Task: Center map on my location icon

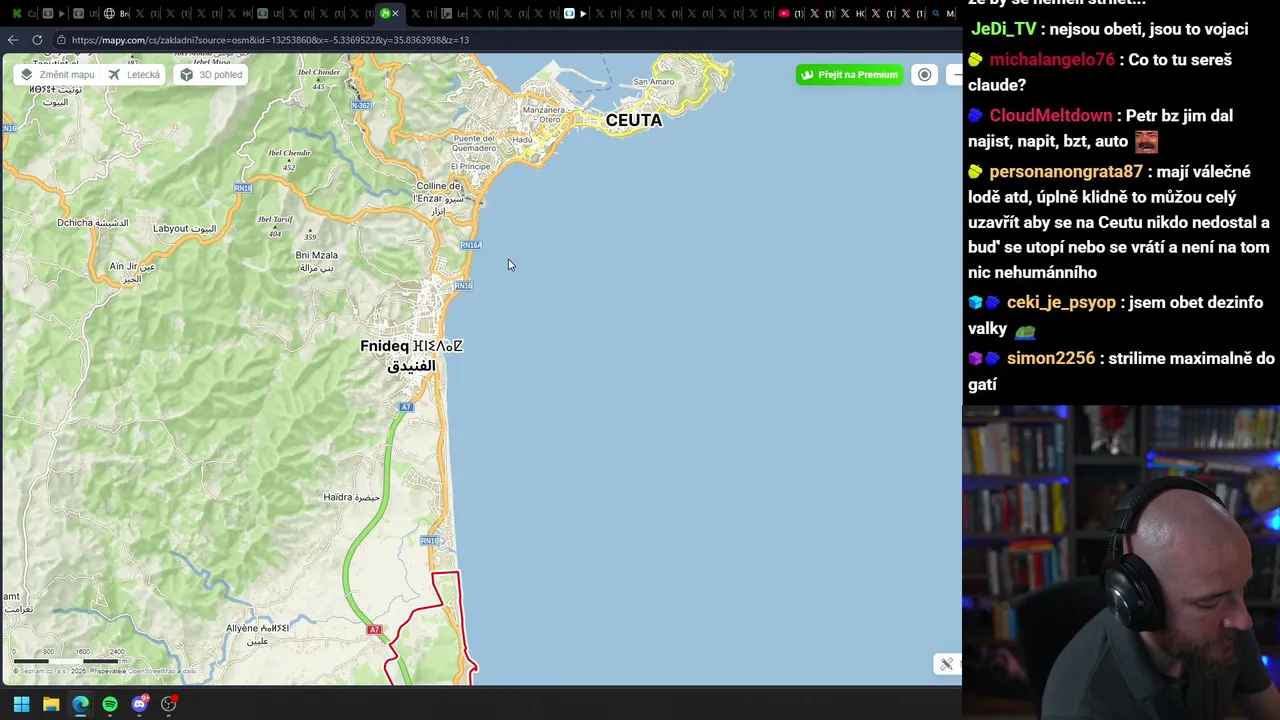Action: click(x=925, y=75)
